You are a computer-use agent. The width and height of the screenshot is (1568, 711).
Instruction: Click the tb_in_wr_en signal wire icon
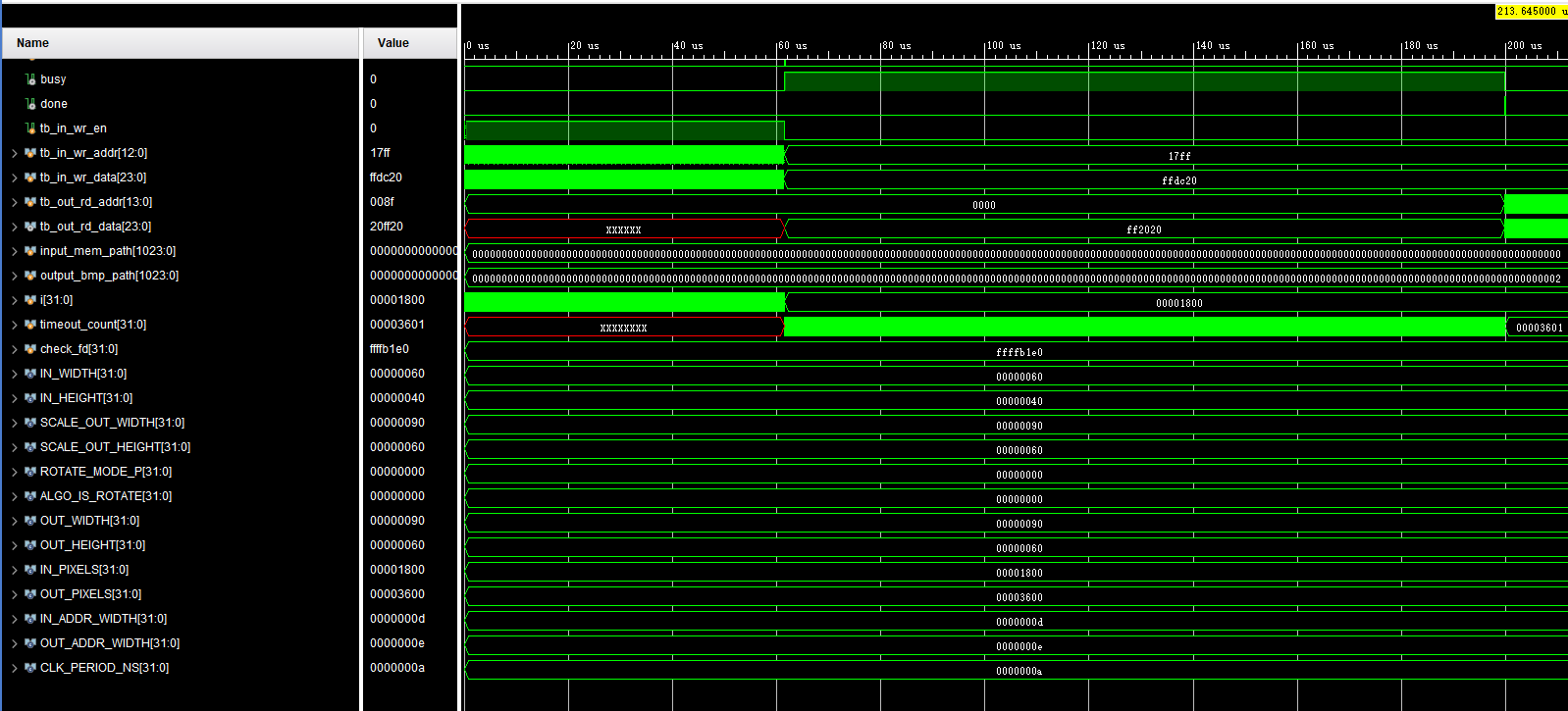click(x=30, y=128)
